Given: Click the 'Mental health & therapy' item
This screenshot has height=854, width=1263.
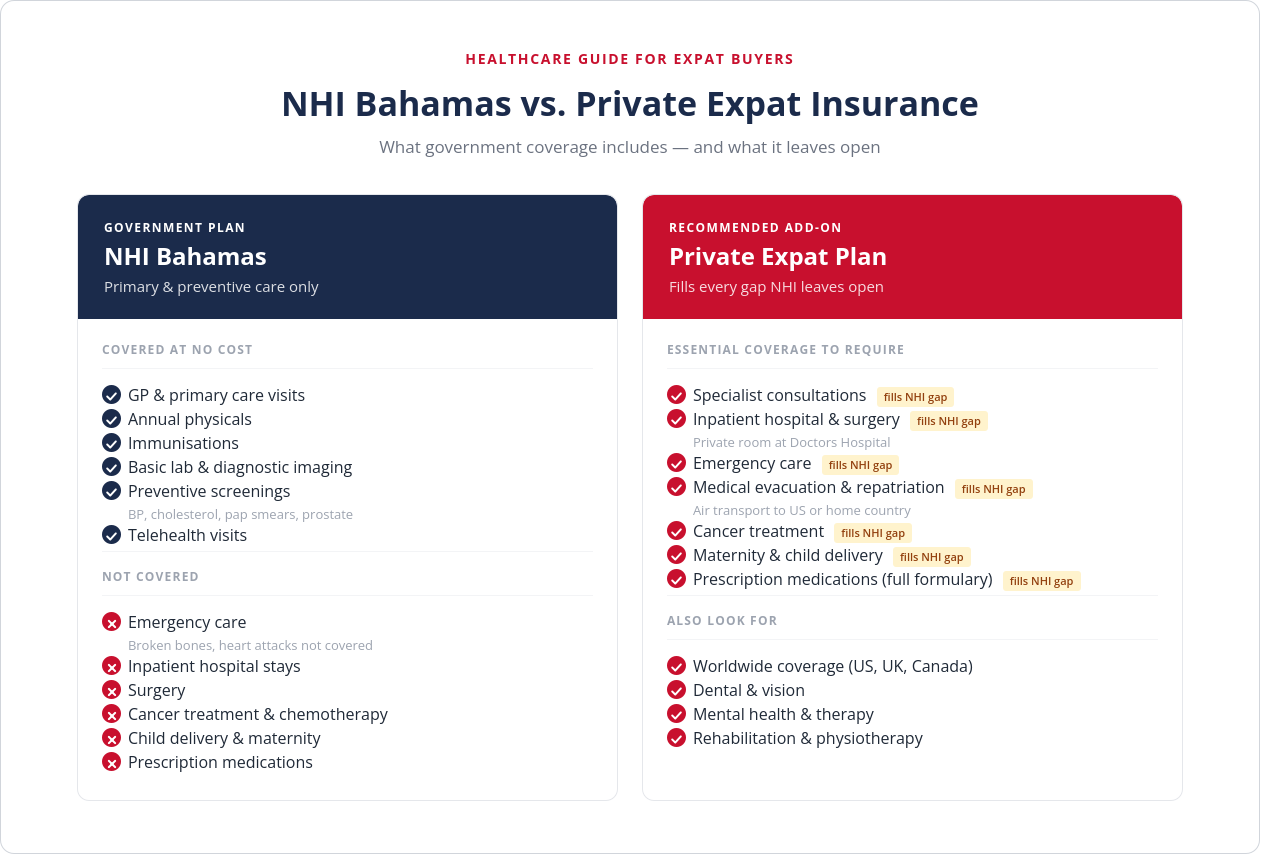Looking at the screenshot, I should pos(783,714).
